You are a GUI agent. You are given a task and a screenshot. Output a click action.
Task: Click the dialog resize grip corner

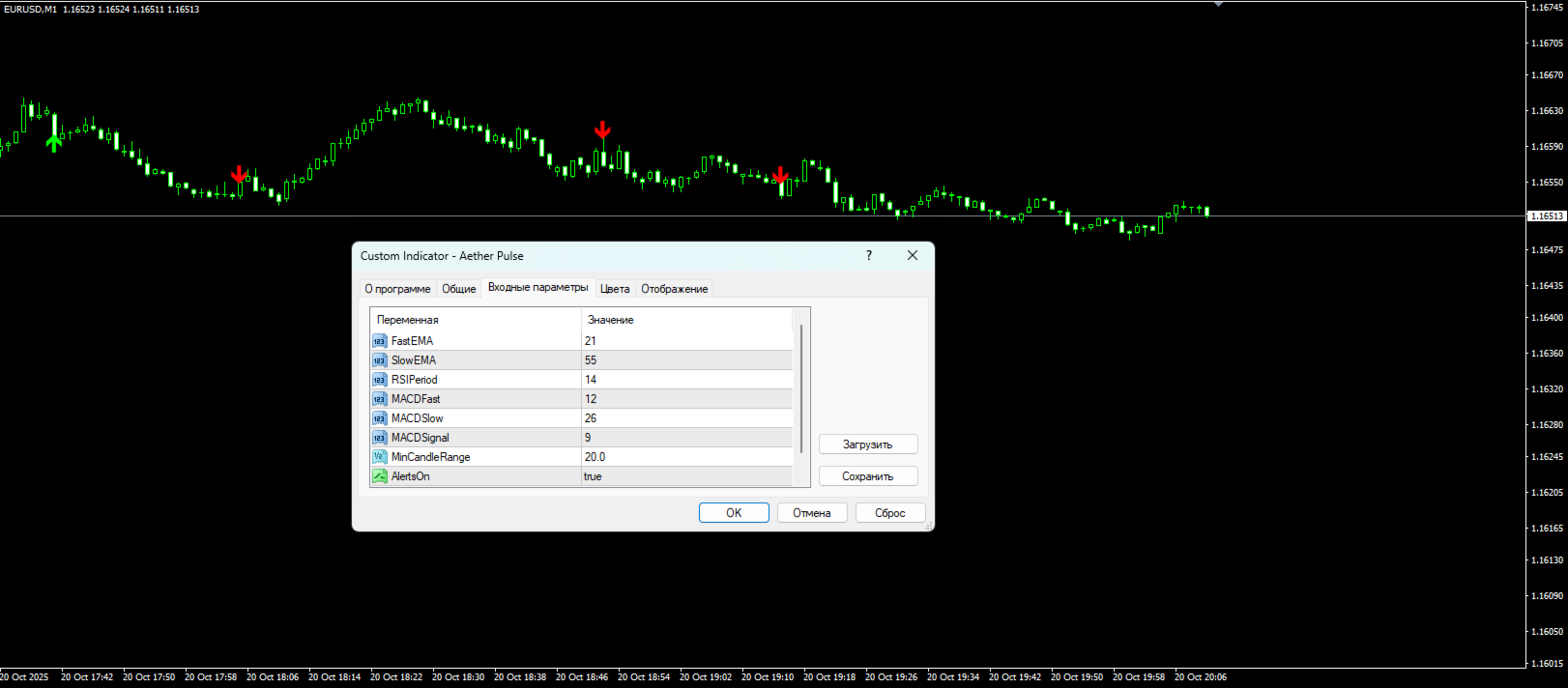tap(929, 526)
